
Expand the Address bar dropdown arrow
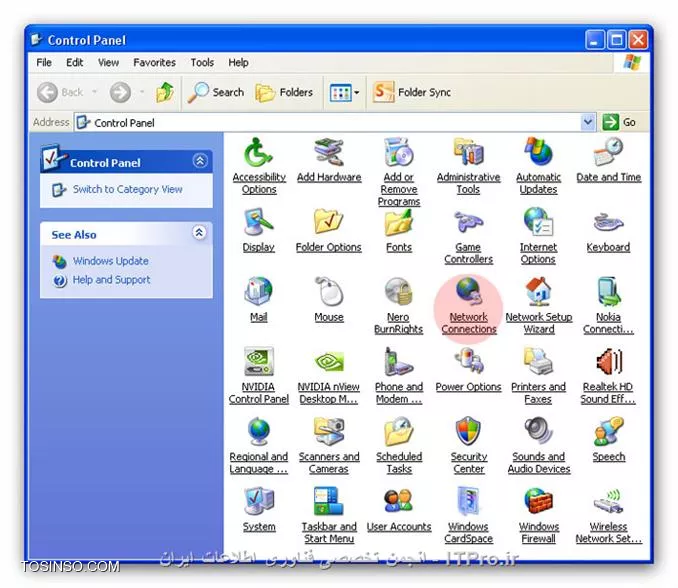(588, 122)
